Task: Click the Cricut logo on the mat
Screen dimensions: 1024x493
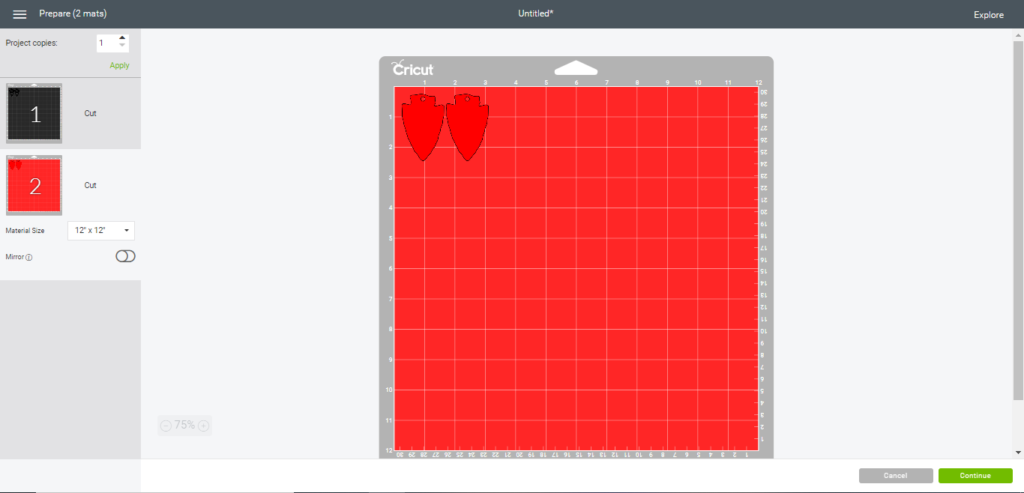Action: 412,69
